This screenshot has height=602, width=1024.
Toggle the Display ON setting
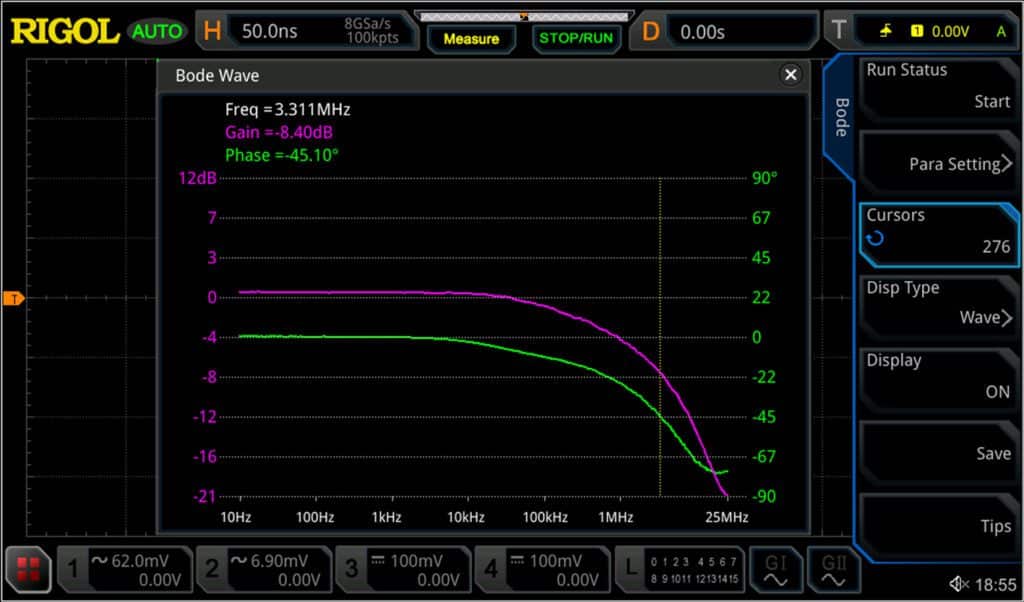tap(937, 376)
